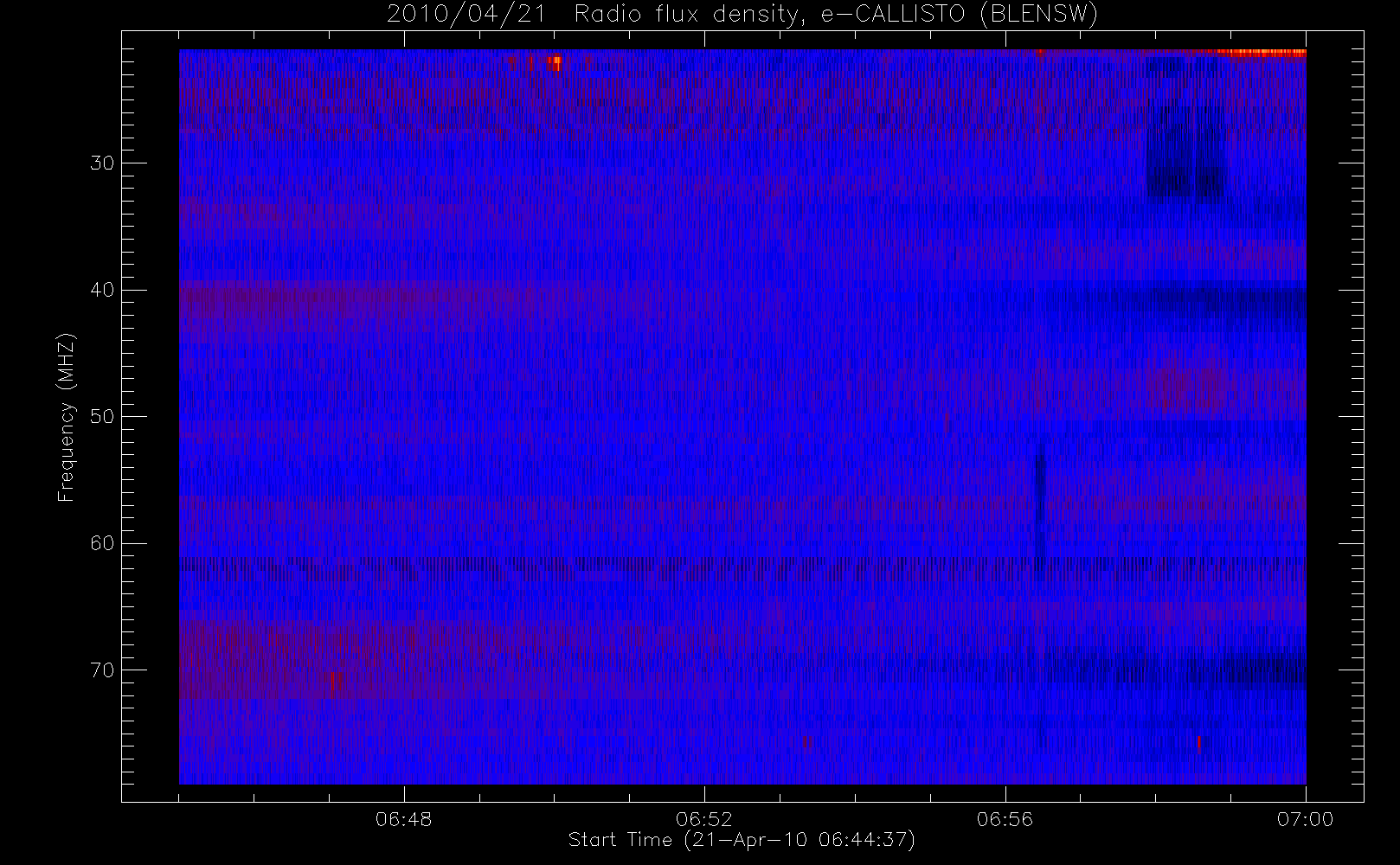Screen dimensions: 1400x865
Task: Click the 07:00 time tick label
Action: (1305, 819)
